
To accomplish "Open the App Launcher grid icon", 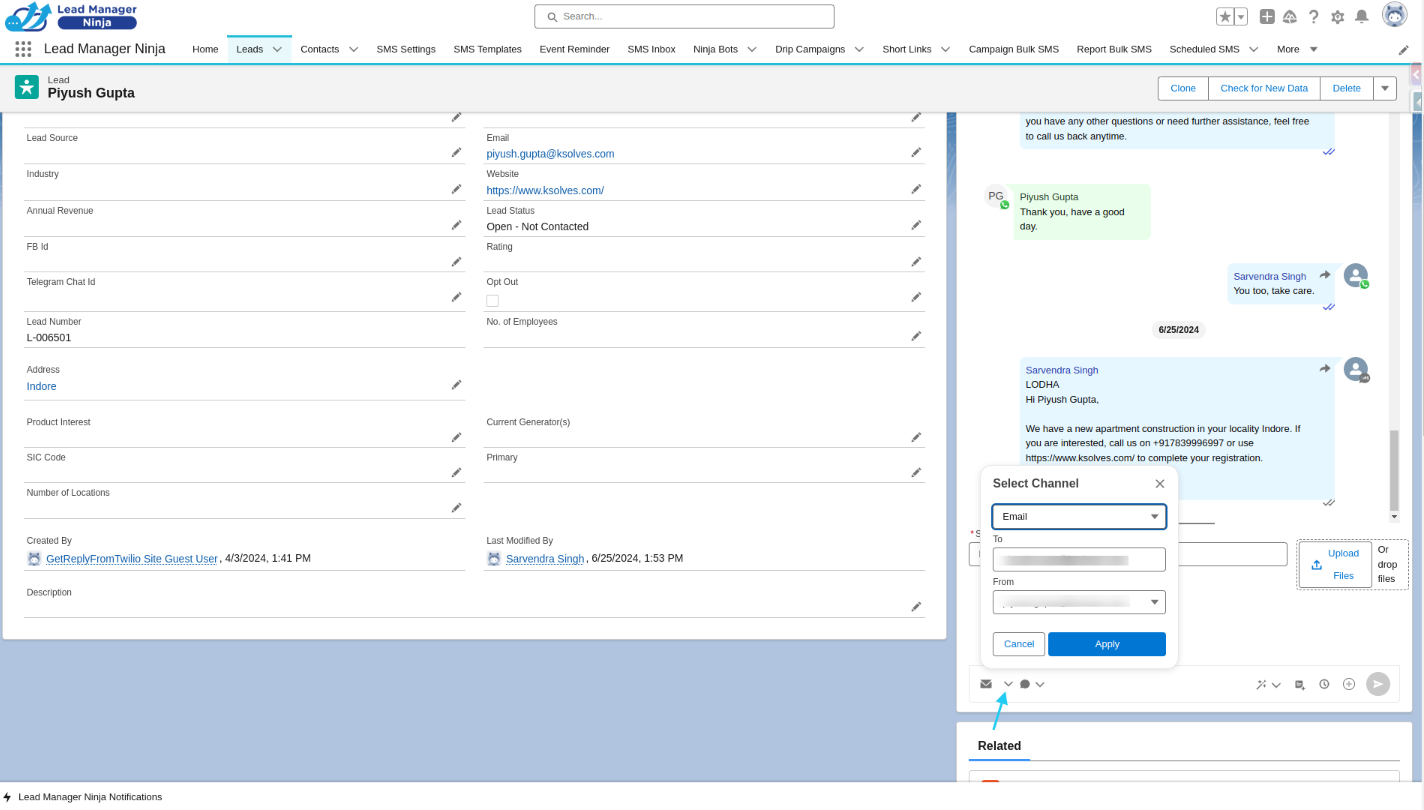I will [x=23, y=49].
